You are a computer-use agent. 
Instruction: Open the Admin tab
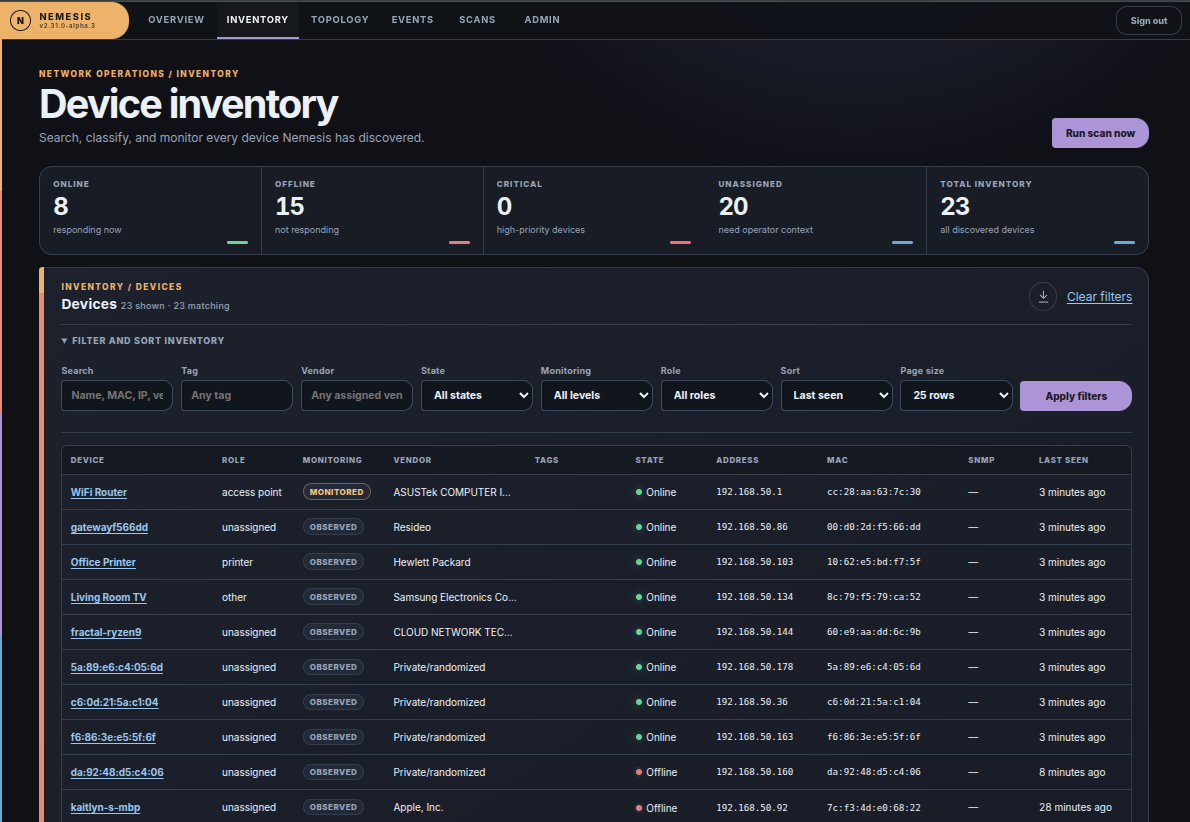pos(542,20)
